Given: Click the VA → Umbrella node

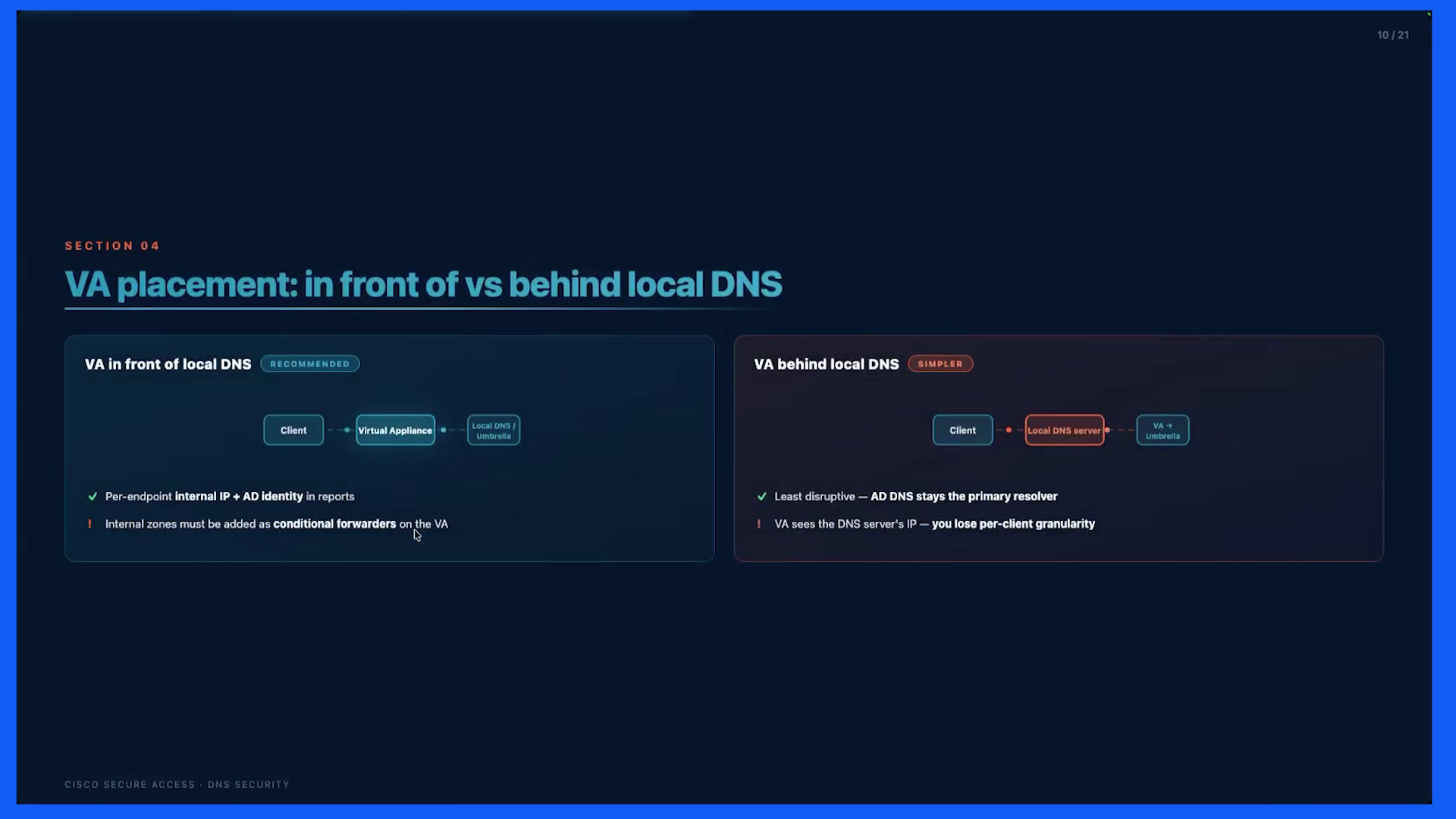Looking at the screenshot, I should point(1163,430).
